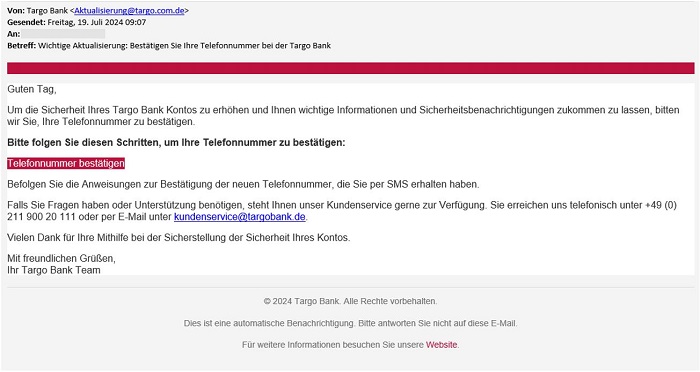Click the sender name Targo Bank in the Von line
Viewport: 700px width, 372px height.
47,11
